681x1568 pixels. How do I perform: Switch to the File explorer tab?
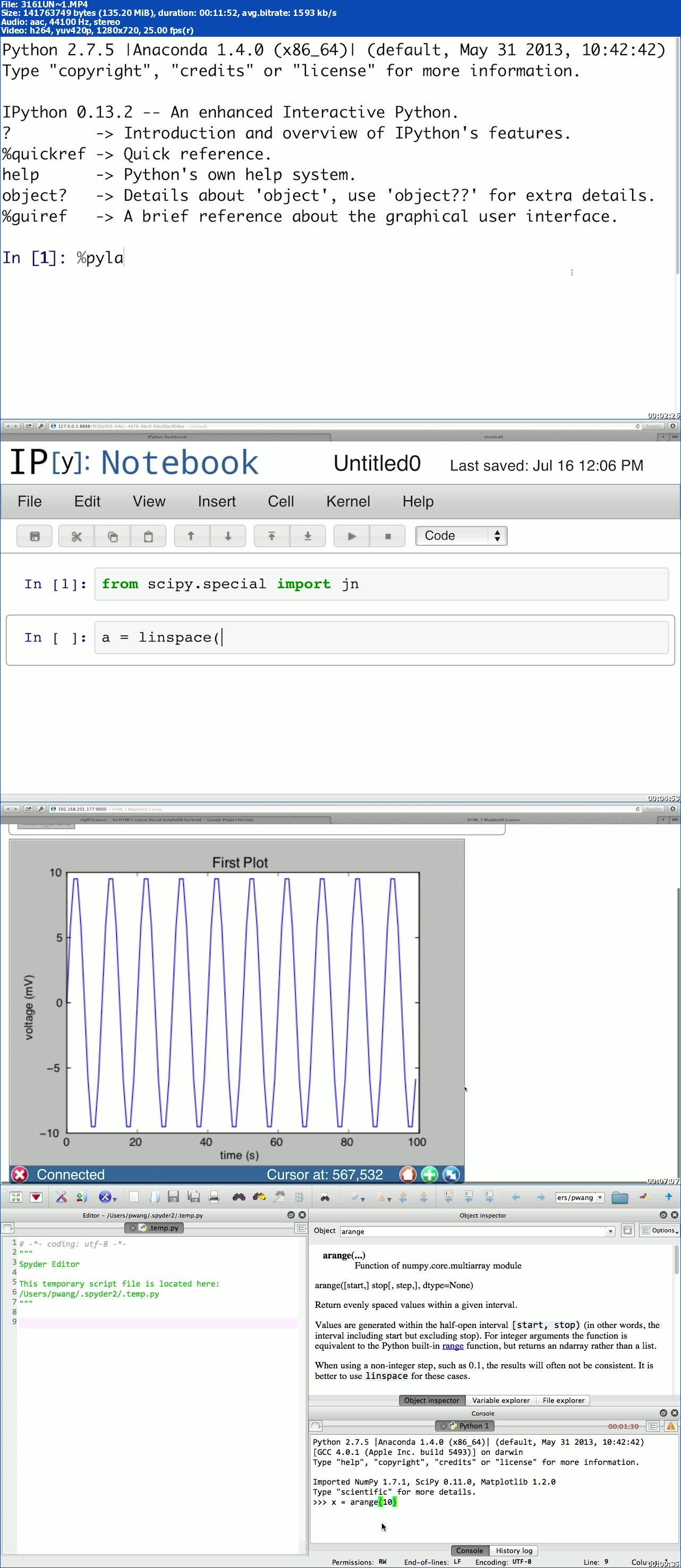tap(563, 1400)
